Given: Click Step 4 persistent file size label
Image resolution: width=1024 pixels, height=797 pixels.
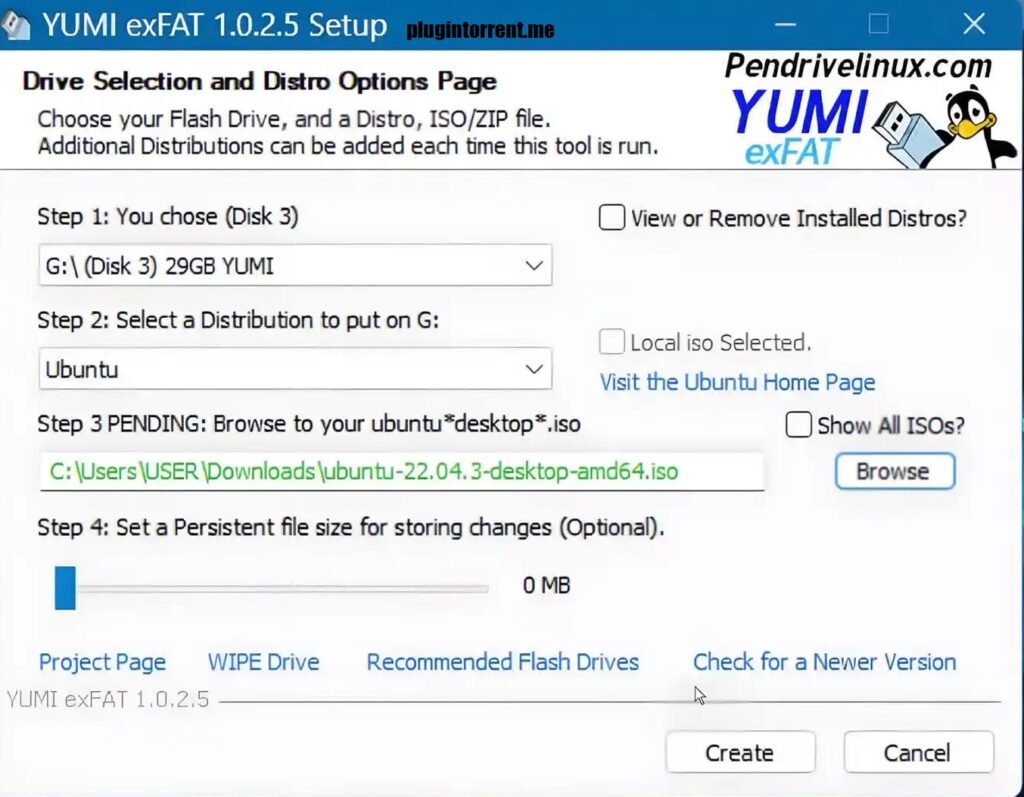Looking at the screenshot, I should 351,528.
